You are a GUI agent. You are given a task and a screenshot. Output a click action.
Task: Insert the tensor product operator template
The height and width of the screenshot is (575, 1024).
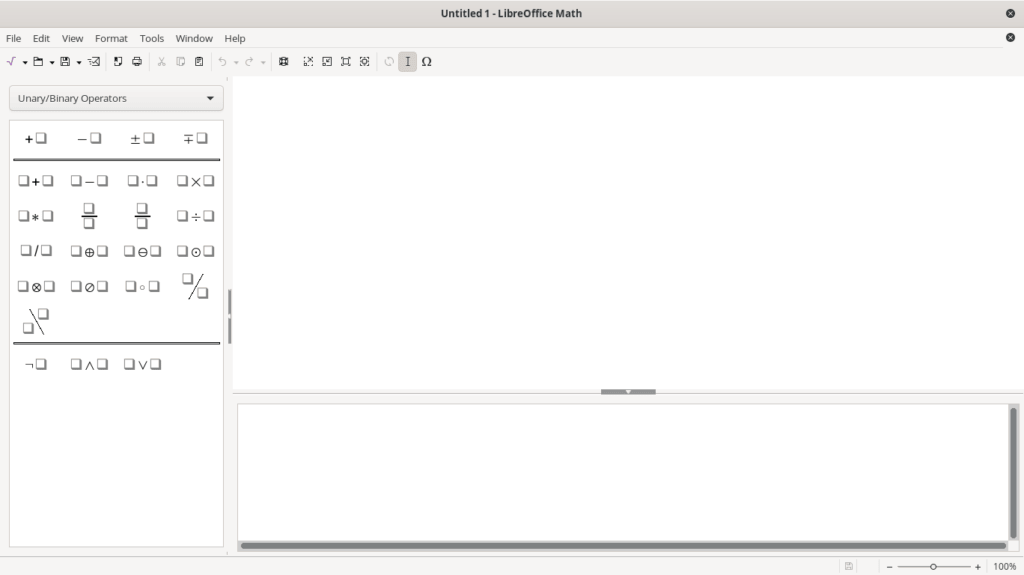coord(36,286)
